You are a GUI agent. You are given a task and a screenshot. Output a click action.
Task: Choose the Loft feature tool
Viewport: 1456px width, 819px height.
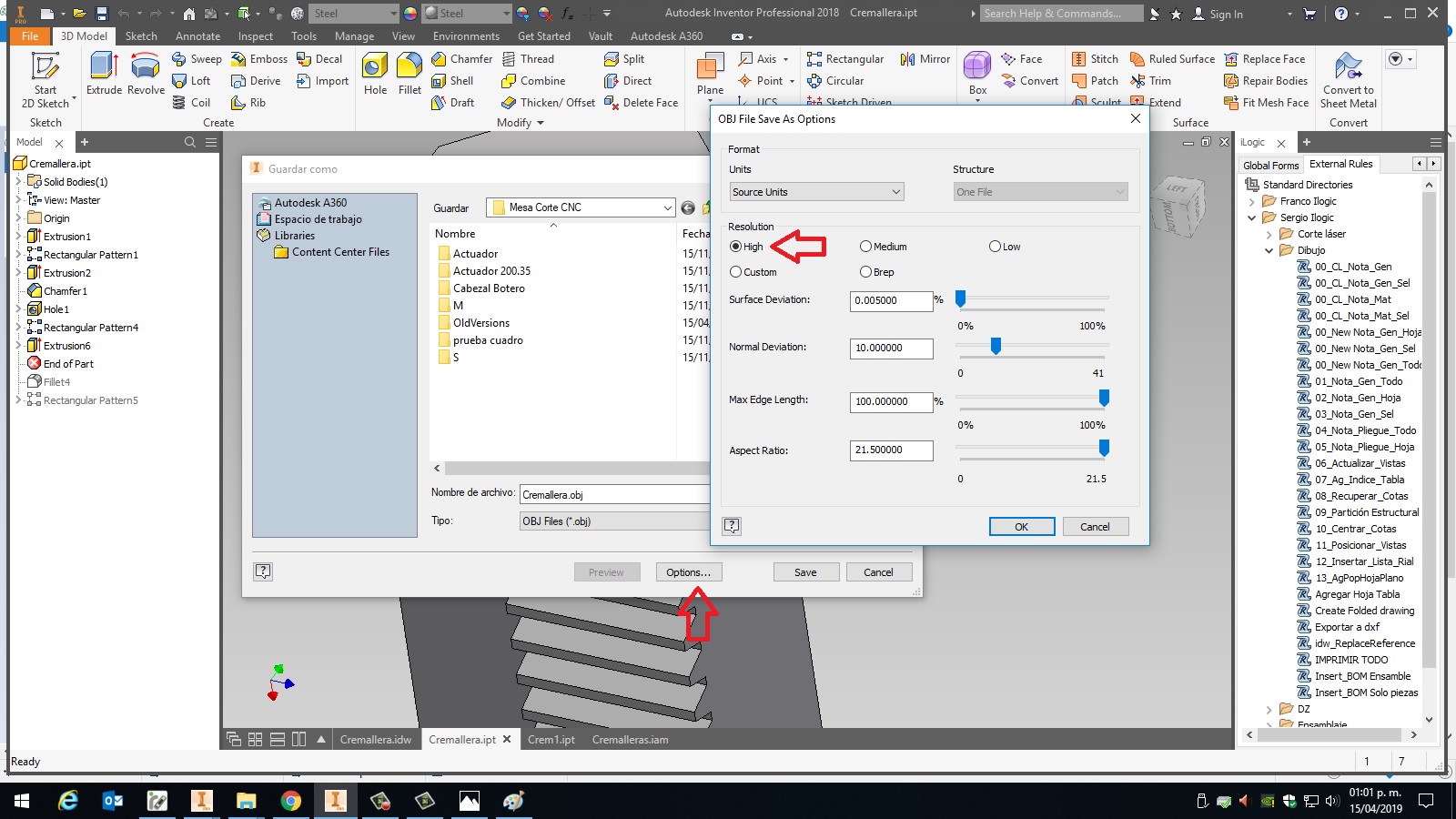pyautogui.click(x=192, y=81)
